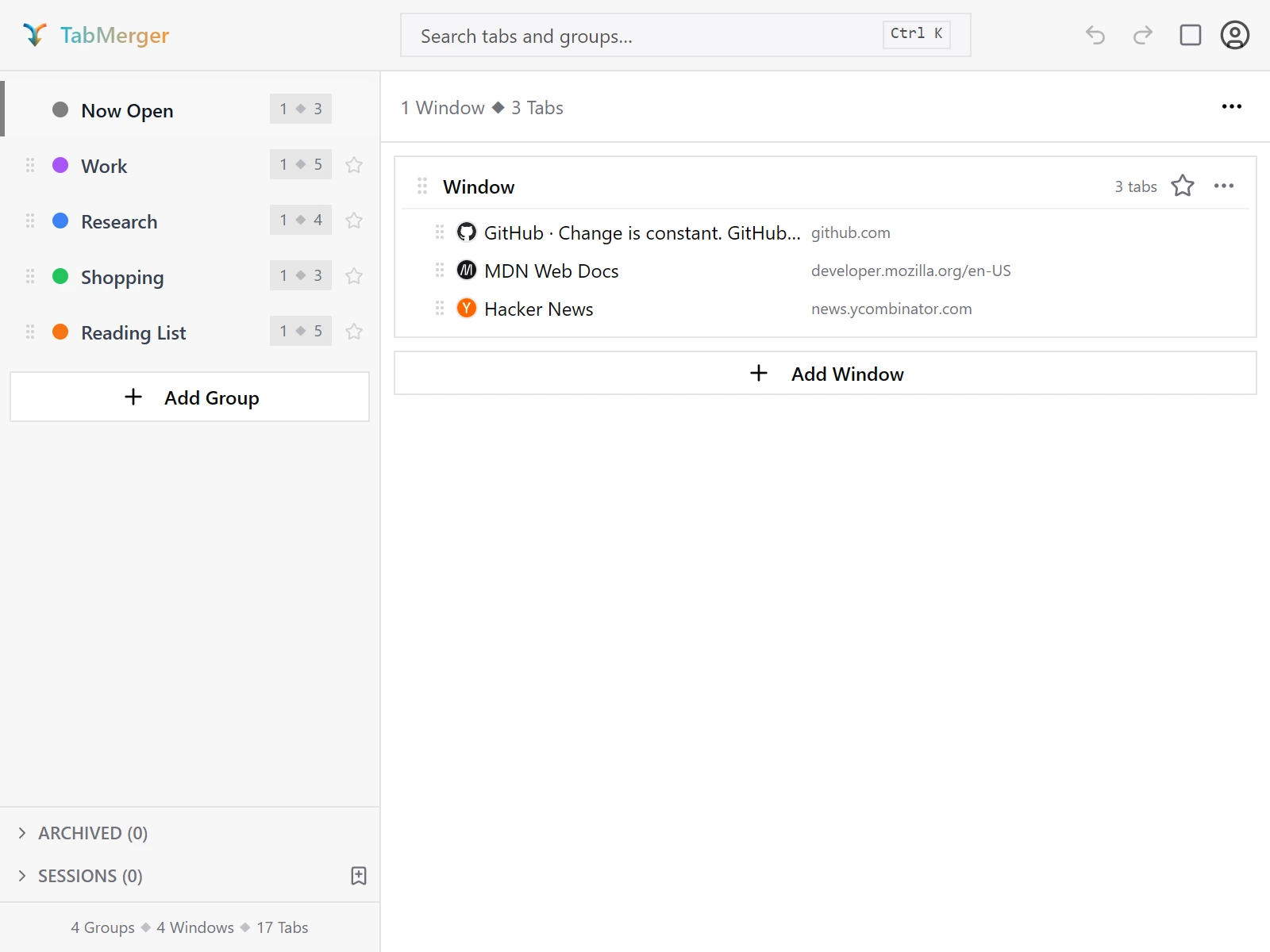Select the Now Open group
1270x952 pixels.
[190, 109]
